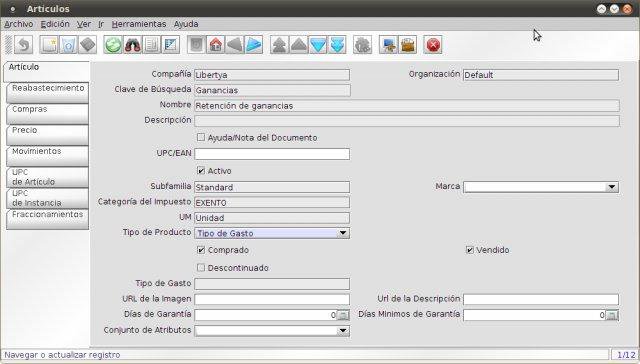Switch to the Compras tab

[48, 114]
